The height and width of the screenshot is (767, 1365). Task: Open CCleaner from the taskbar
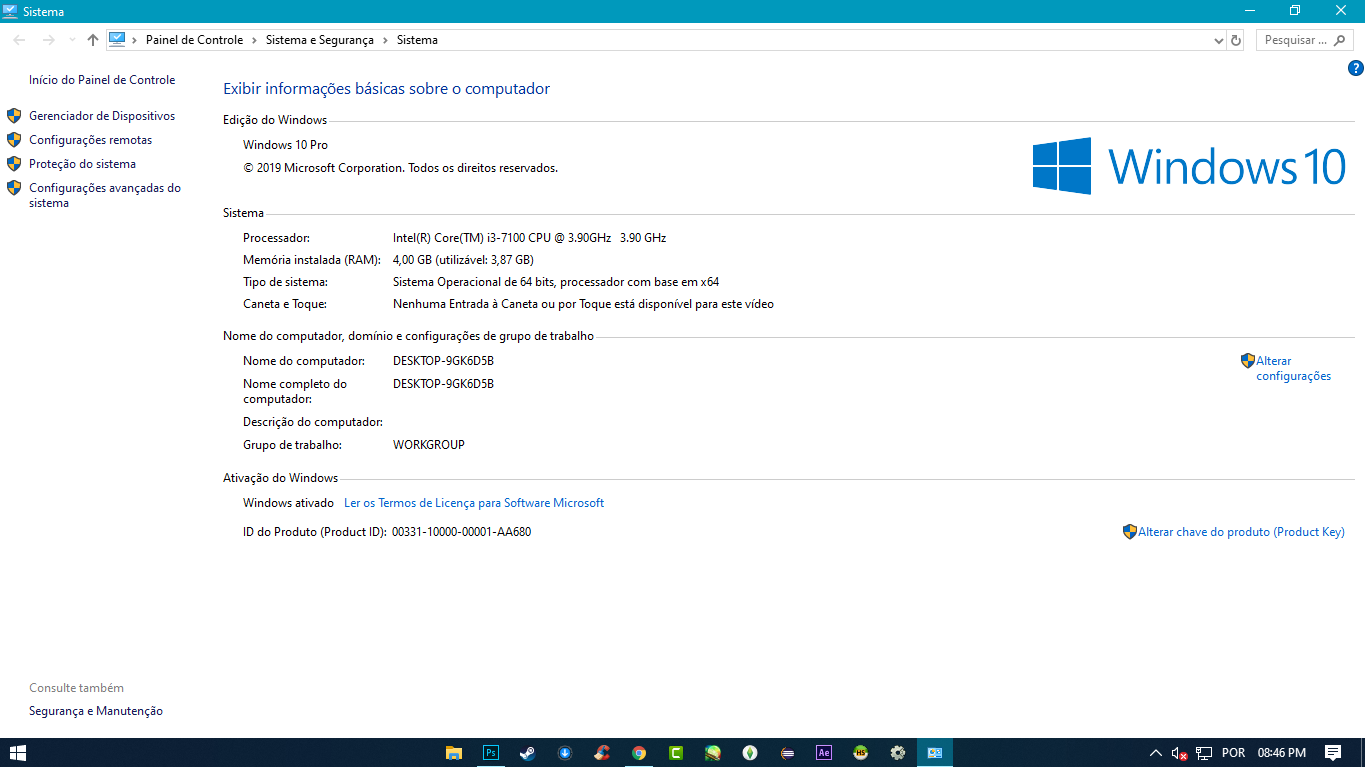(601, 753)
